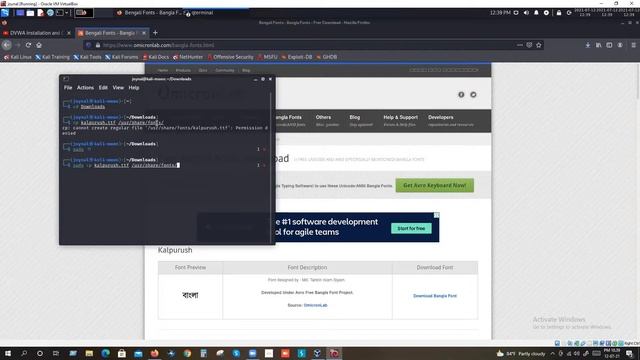Open Kali Linux bookmark

click(18, 57)
